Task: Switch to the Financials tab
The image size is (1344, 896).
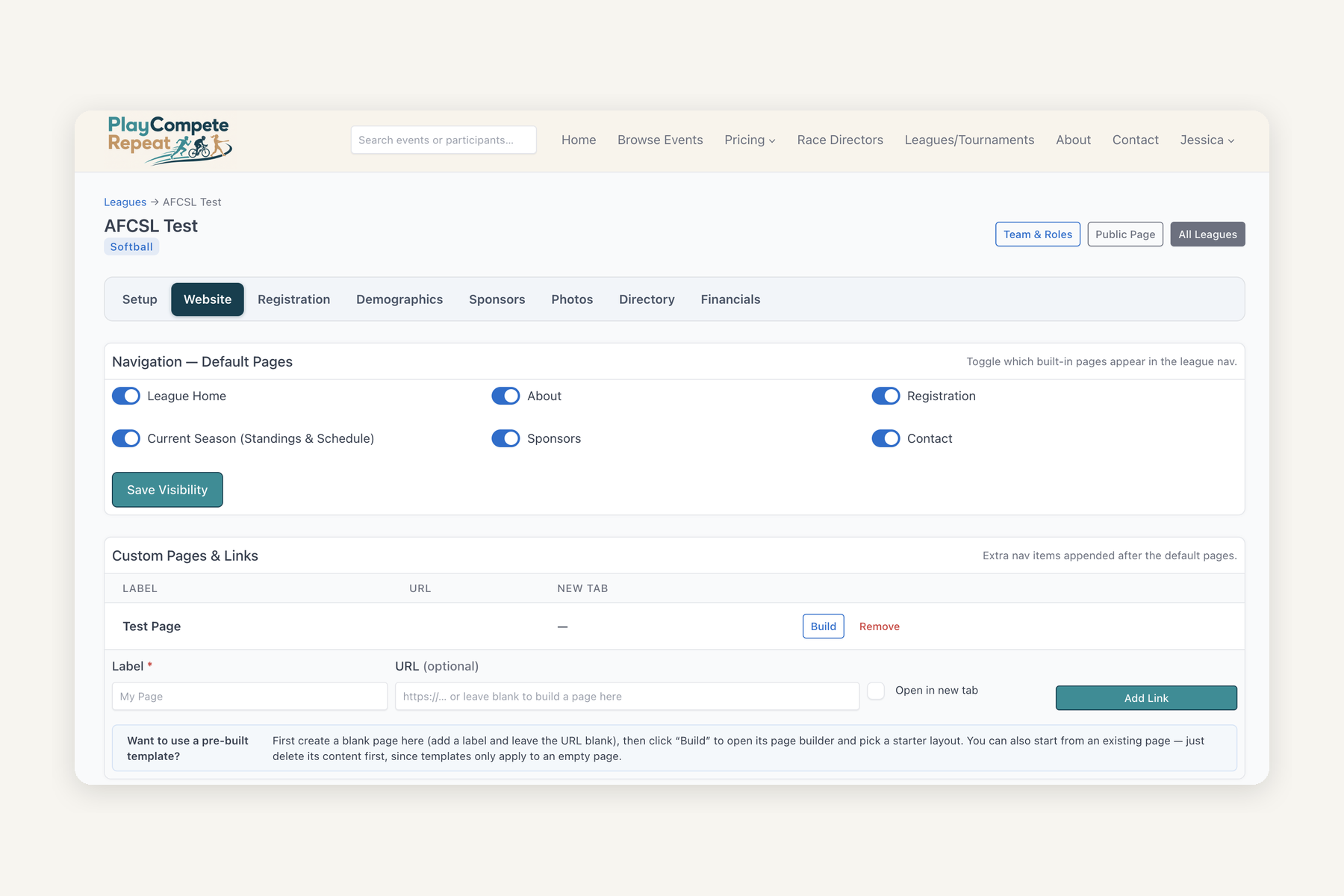Action: [x=730, y=299]
